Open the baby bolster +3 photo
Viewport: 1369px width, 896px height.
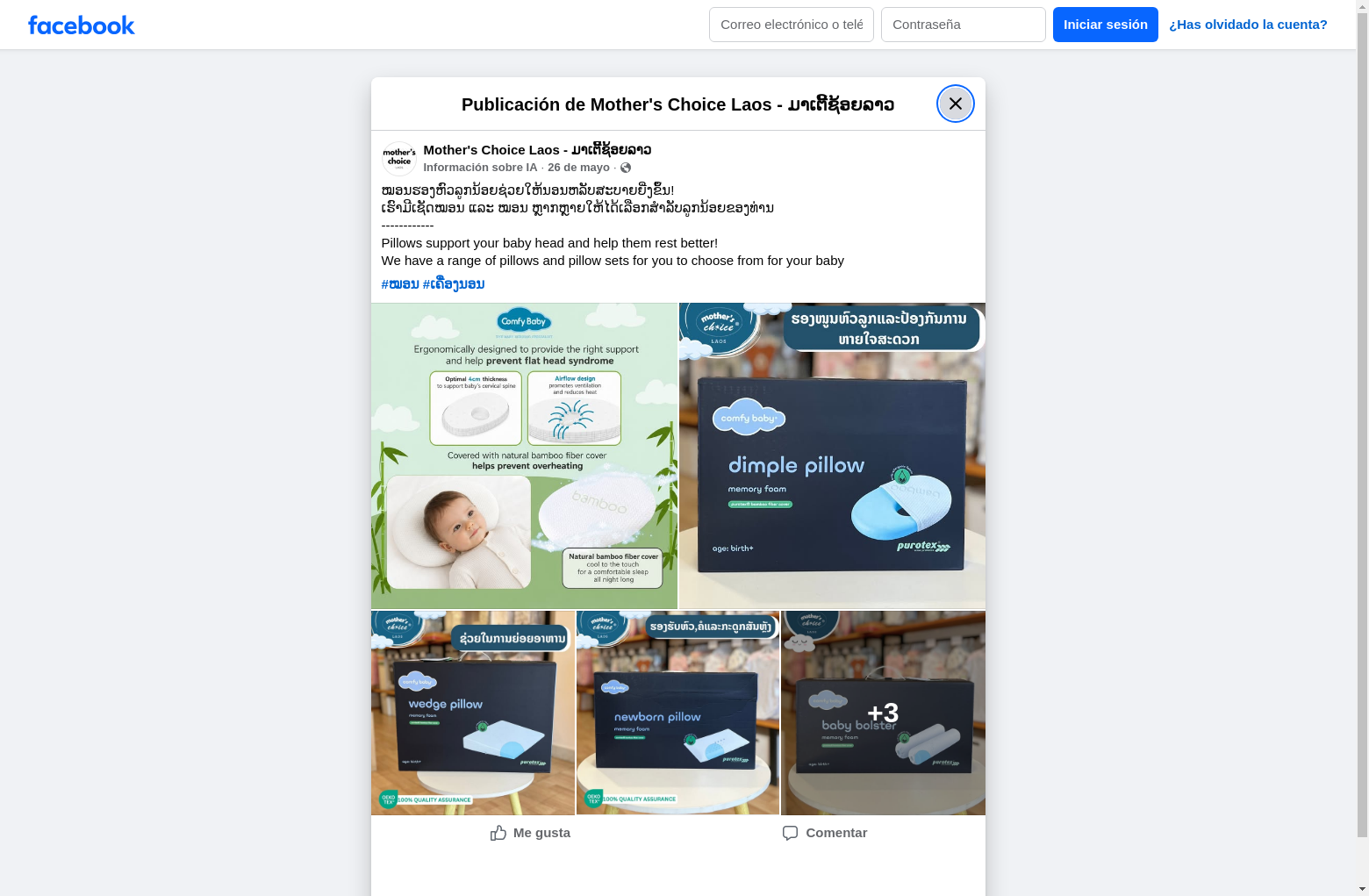[883, 713]
